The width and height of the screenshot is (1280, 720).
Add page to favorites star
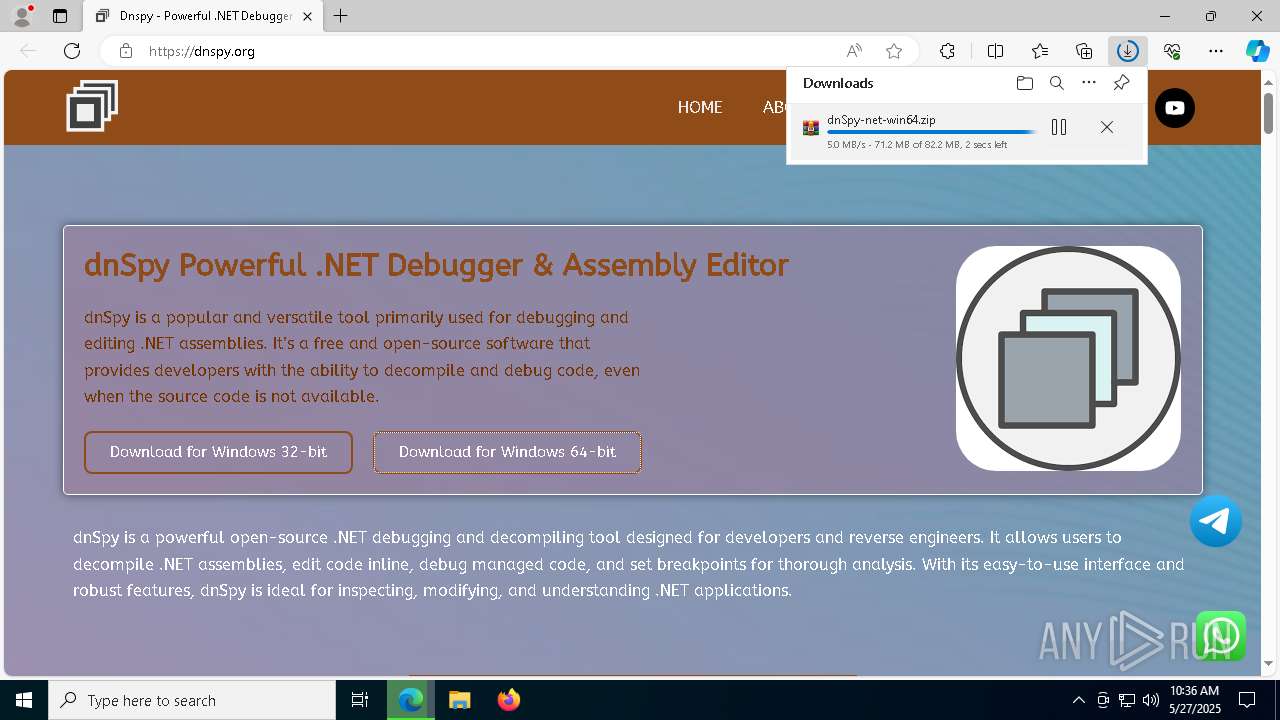point(894,51)
